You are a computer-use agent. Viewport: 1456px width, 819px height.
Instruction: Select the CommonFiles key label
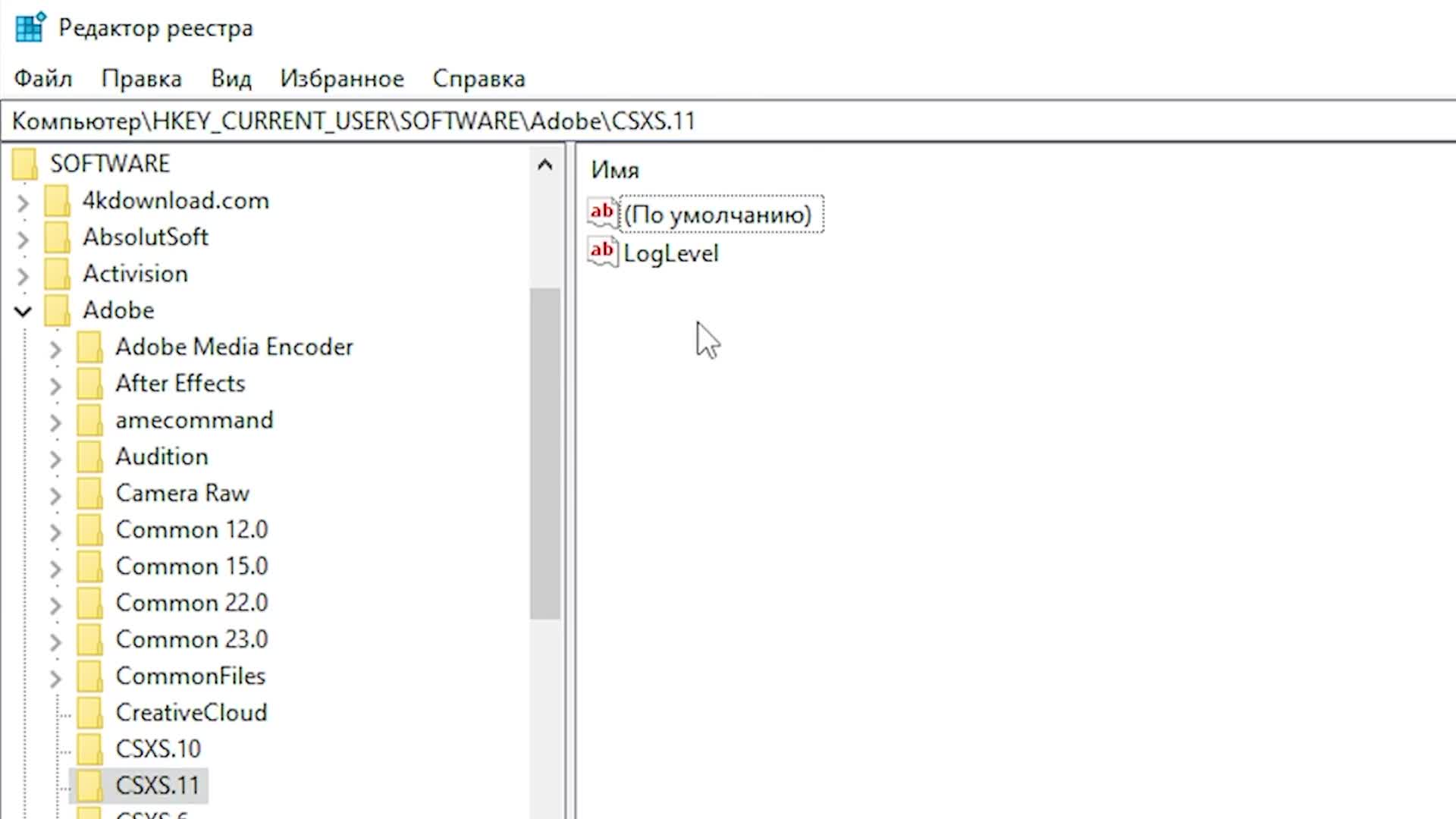coord(190,676)
